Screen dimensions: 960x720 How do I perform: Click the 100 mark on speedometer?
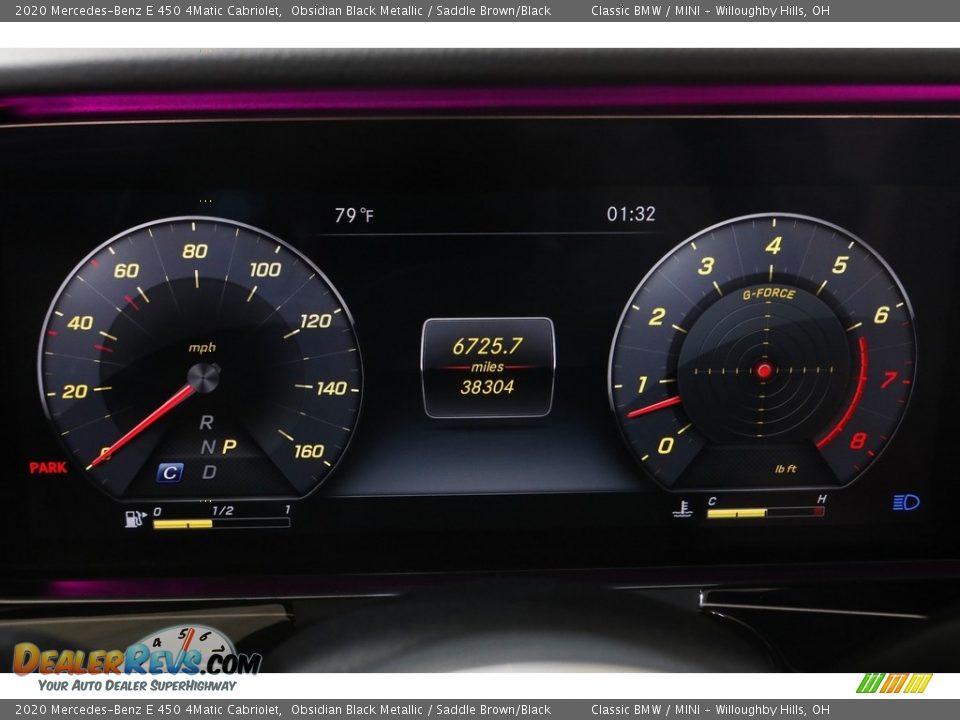265,269
